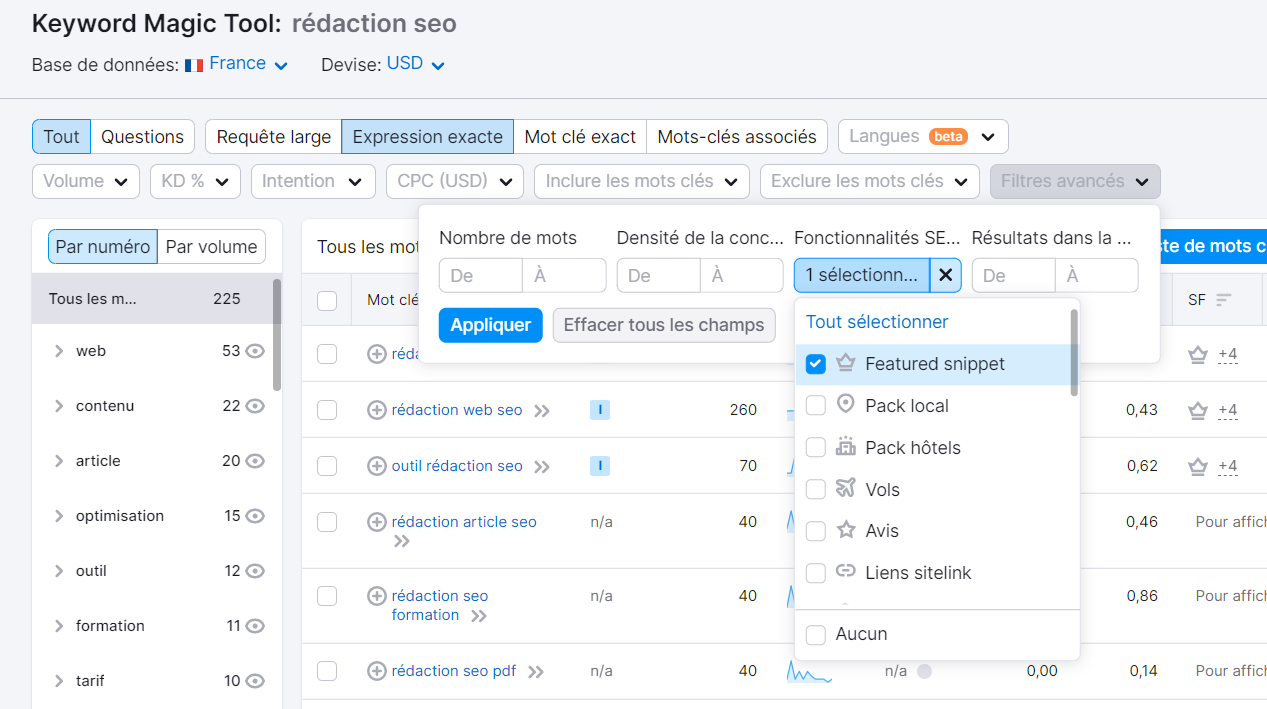This screenshot has width=1267, height=709.
Task: Click the intention badge on "outil rédaction seo"
Action: click(599, 466)
